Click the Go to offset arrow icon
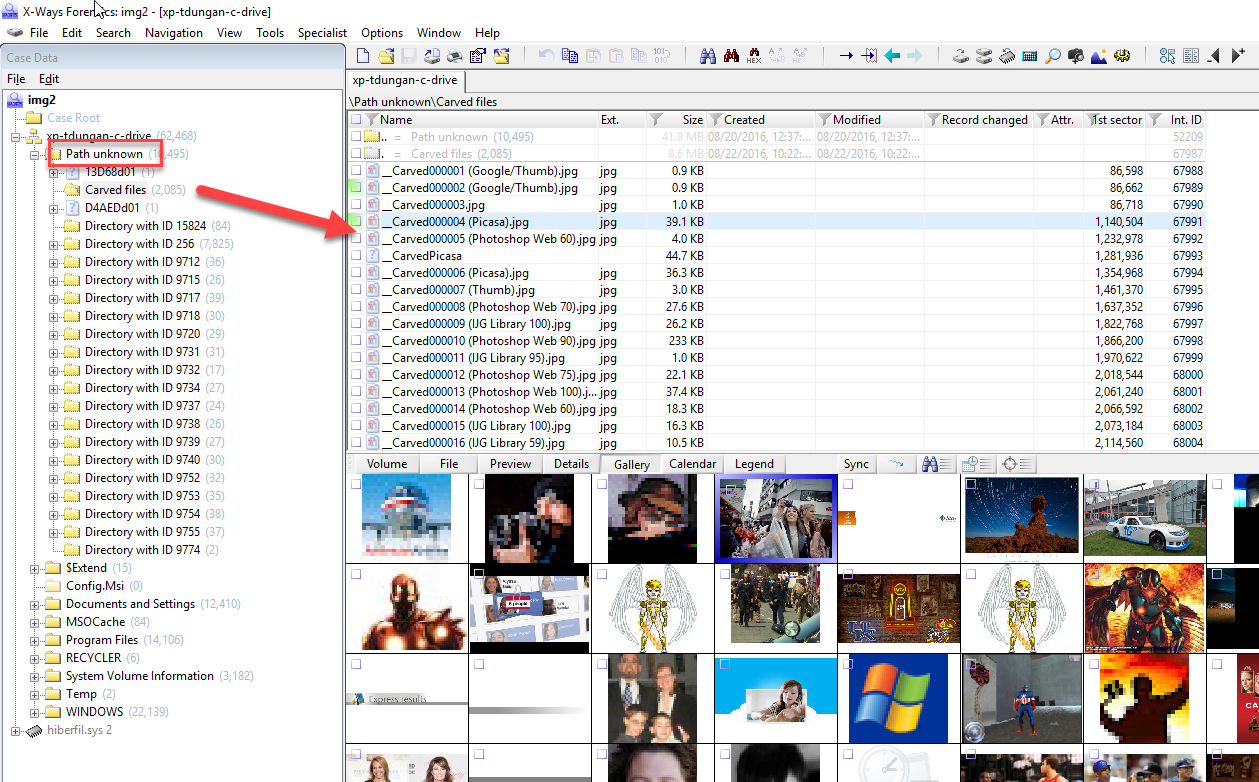This screenshot has height=782, width=1259. tap(846, 56)
